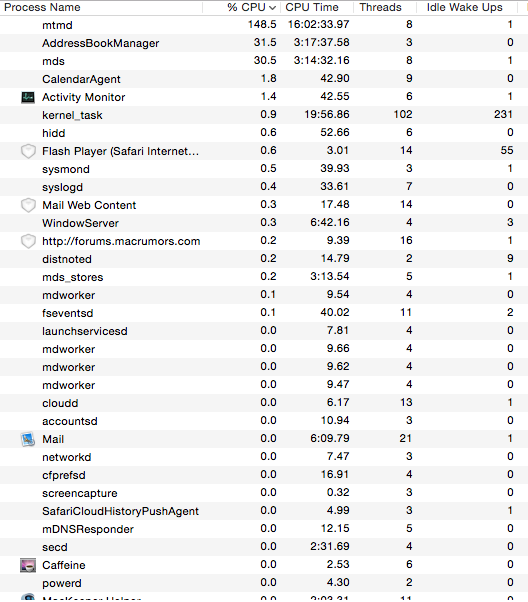The width and height of the screenshot is (528, 602).
Task: Select the accountsd process
Action: pos(70,422)
